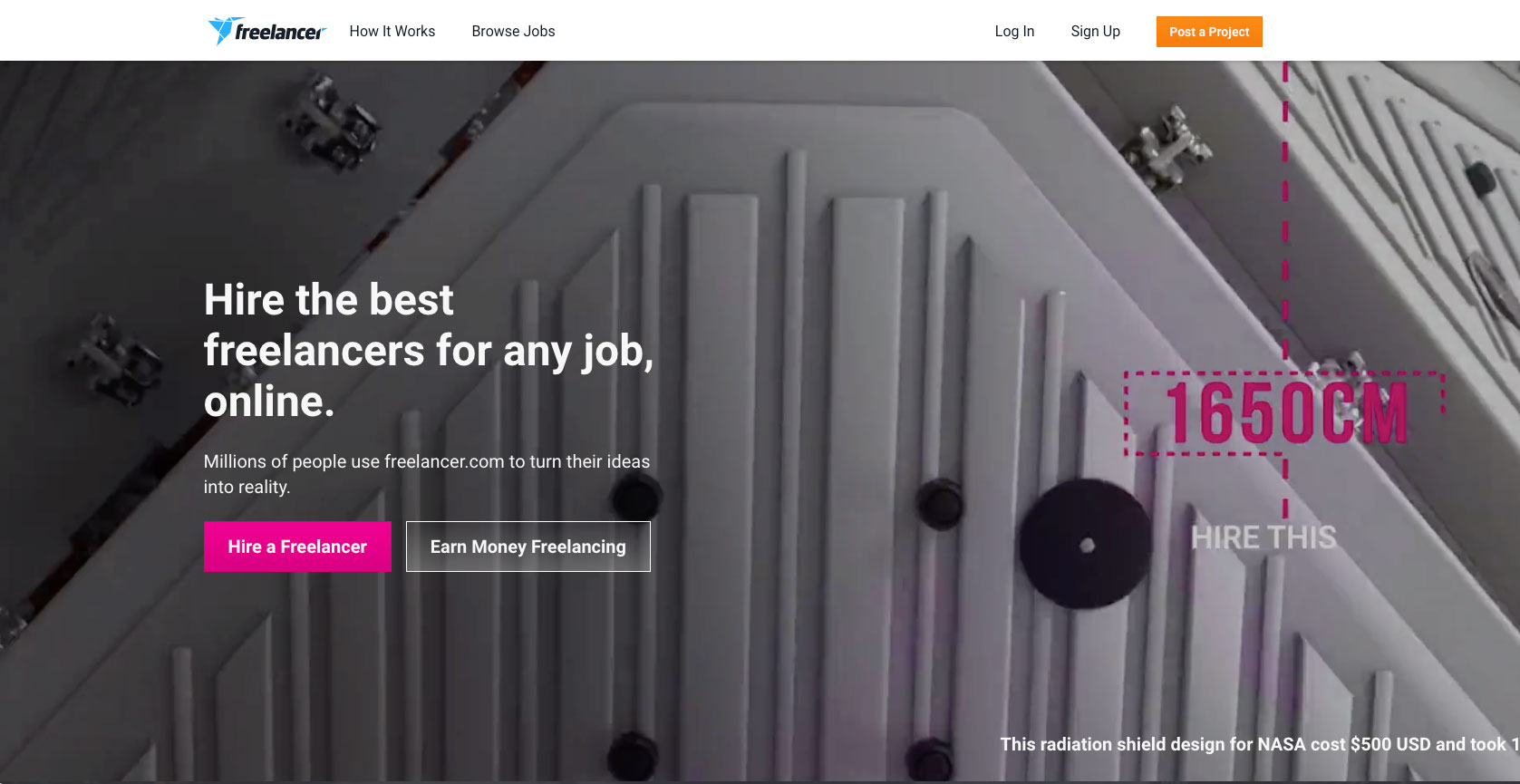Click the Hire the best headline line
Viewport: 1520px width, 784px height.
tap(328, 300)
